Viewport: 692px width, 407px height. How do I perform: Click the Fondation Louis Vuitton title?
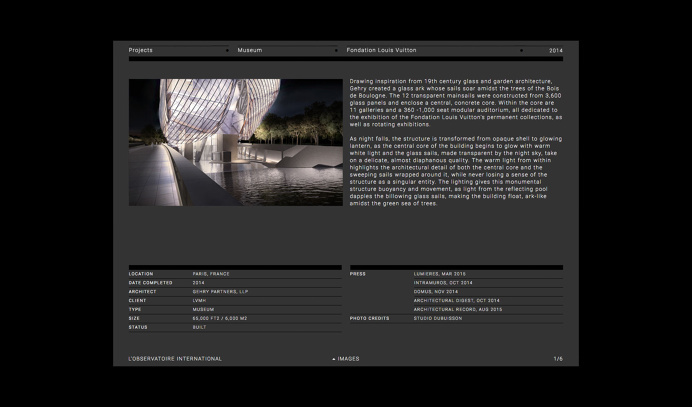point(381,50)
